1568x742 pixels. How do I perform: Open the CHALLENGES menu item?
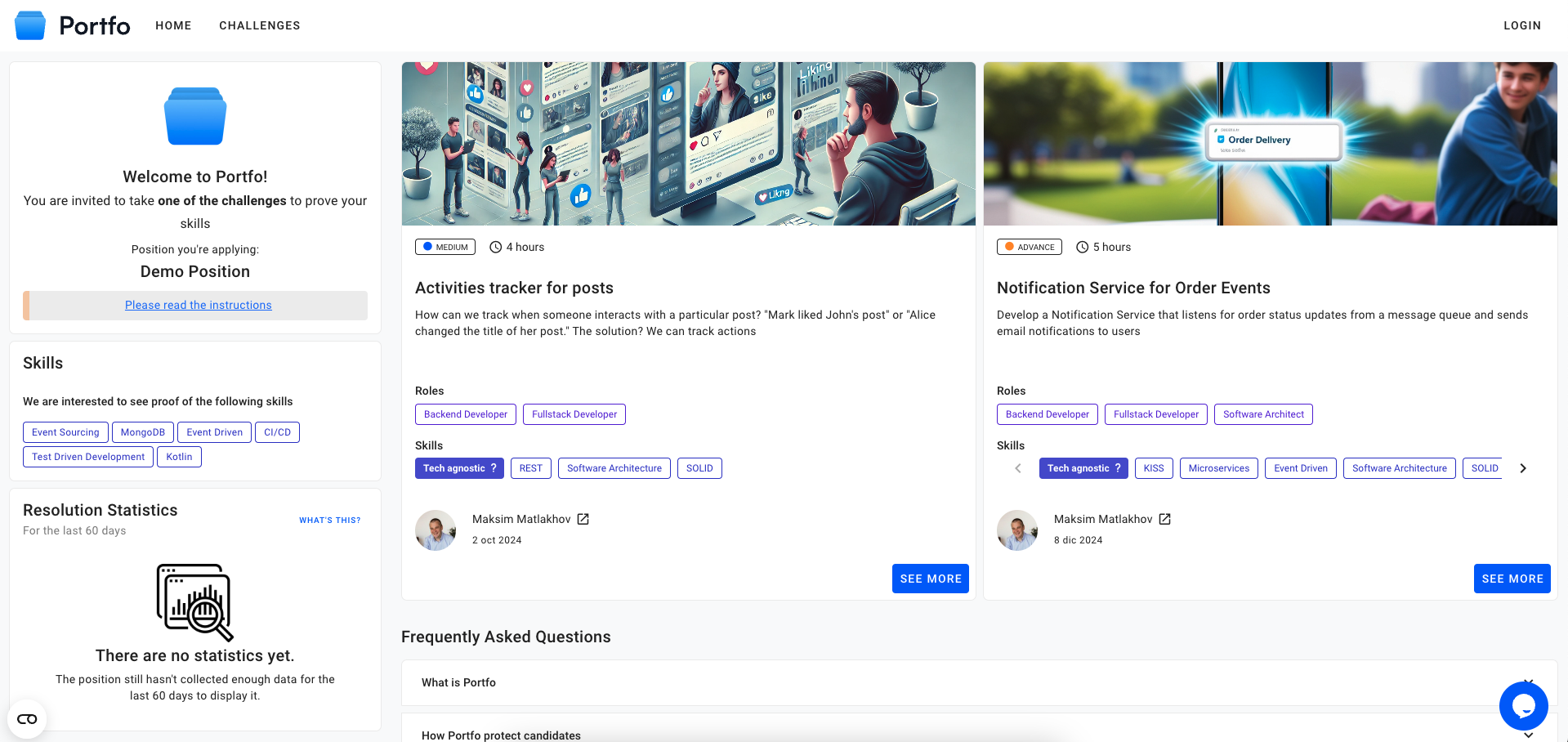pos(260,25)
